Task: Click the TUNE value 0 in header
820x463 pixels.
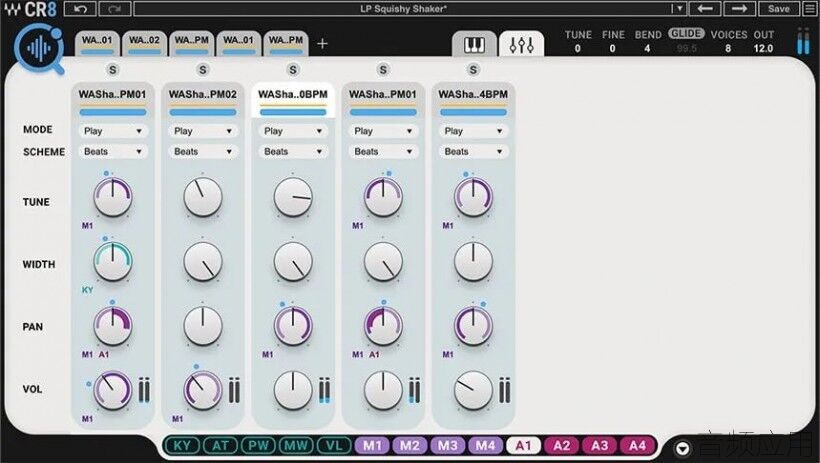Action: [x=577, y=49]
